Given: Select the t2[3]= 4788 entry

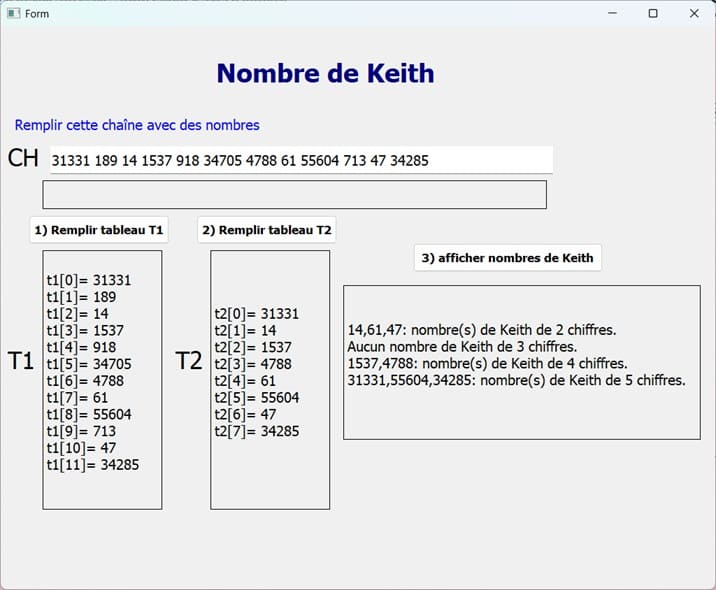Looking at the screenshot, I should coord(253,364).
